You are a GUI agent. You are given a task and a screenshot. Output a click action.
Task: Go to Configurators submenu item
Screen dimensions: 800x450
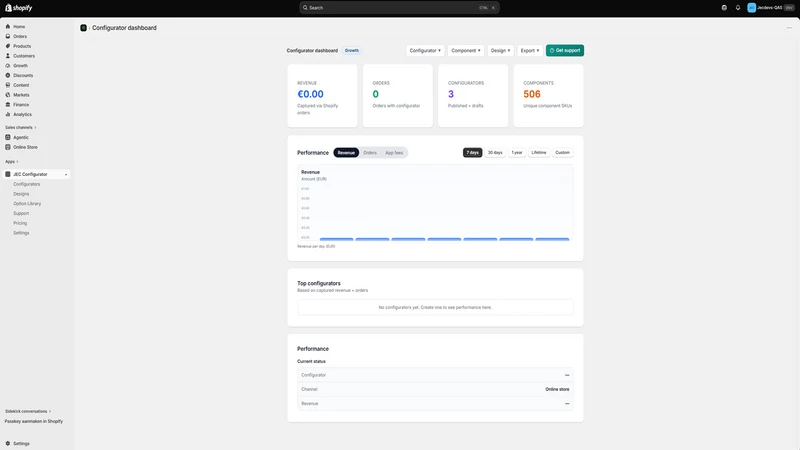pos(27,184)
